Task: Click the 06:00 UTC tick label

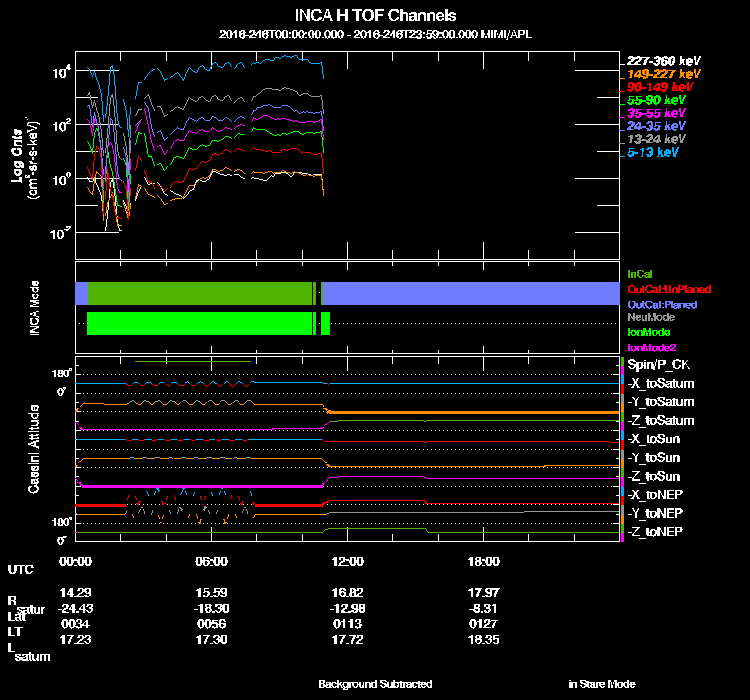Action: [x=211, y=561]
